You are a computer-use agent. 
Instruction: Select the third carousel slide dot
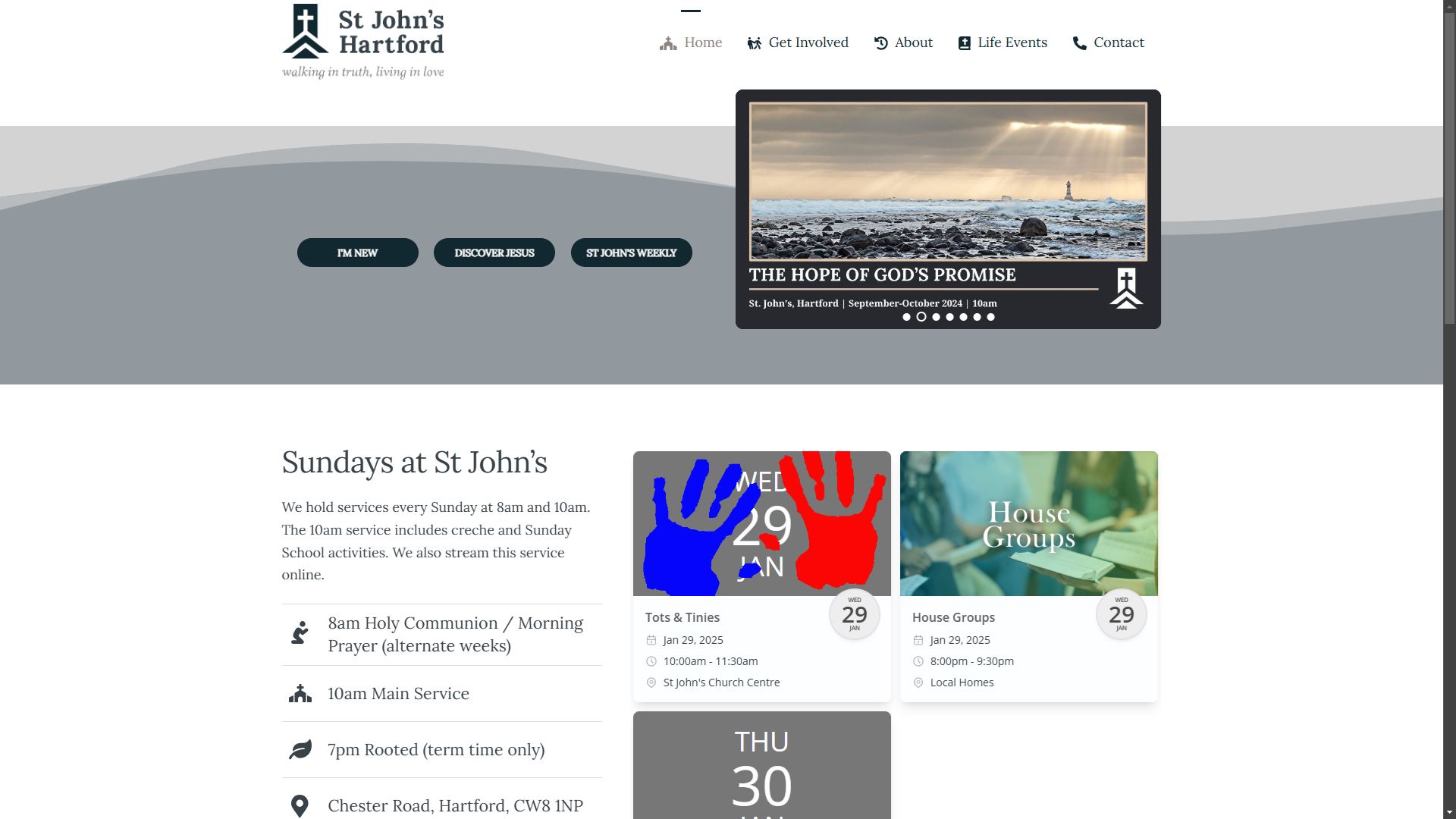936,317
